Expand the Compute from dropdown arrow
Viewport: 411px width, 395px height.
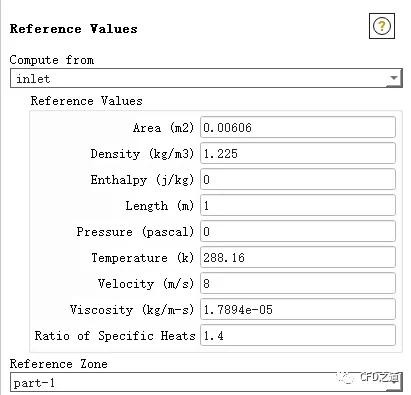[x=394, y=78]
